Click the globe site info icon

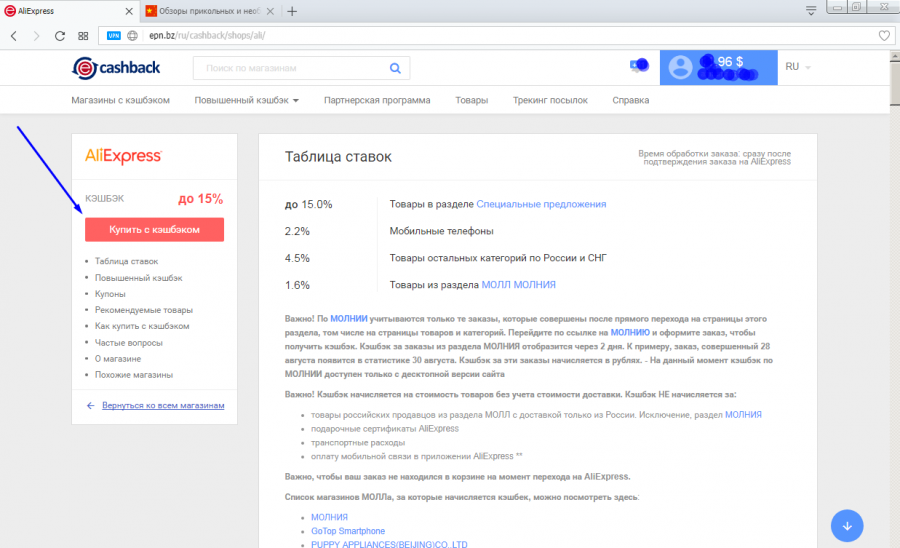133,36
